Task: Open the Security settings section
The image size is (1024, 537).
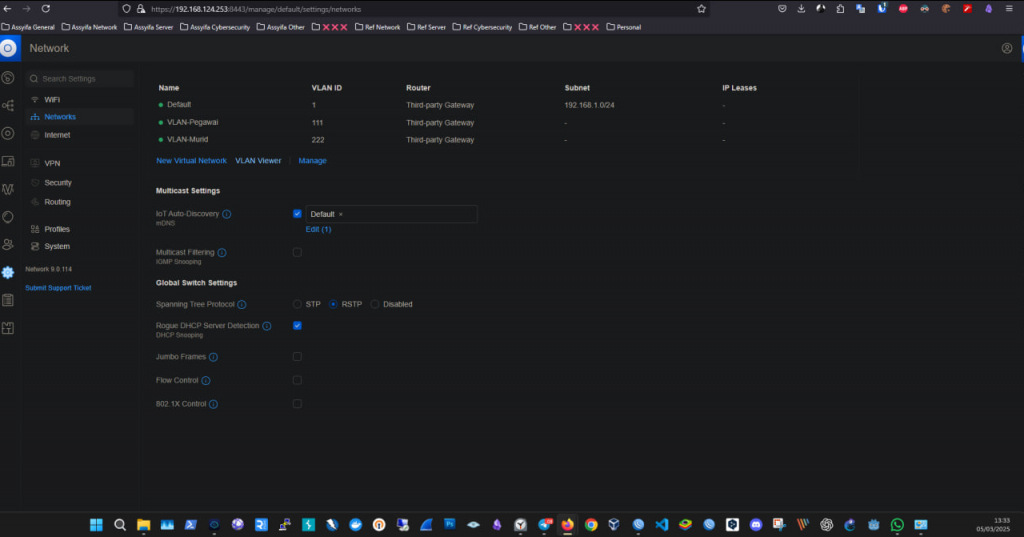Action: pyautogui.click(x=57, y=183)
